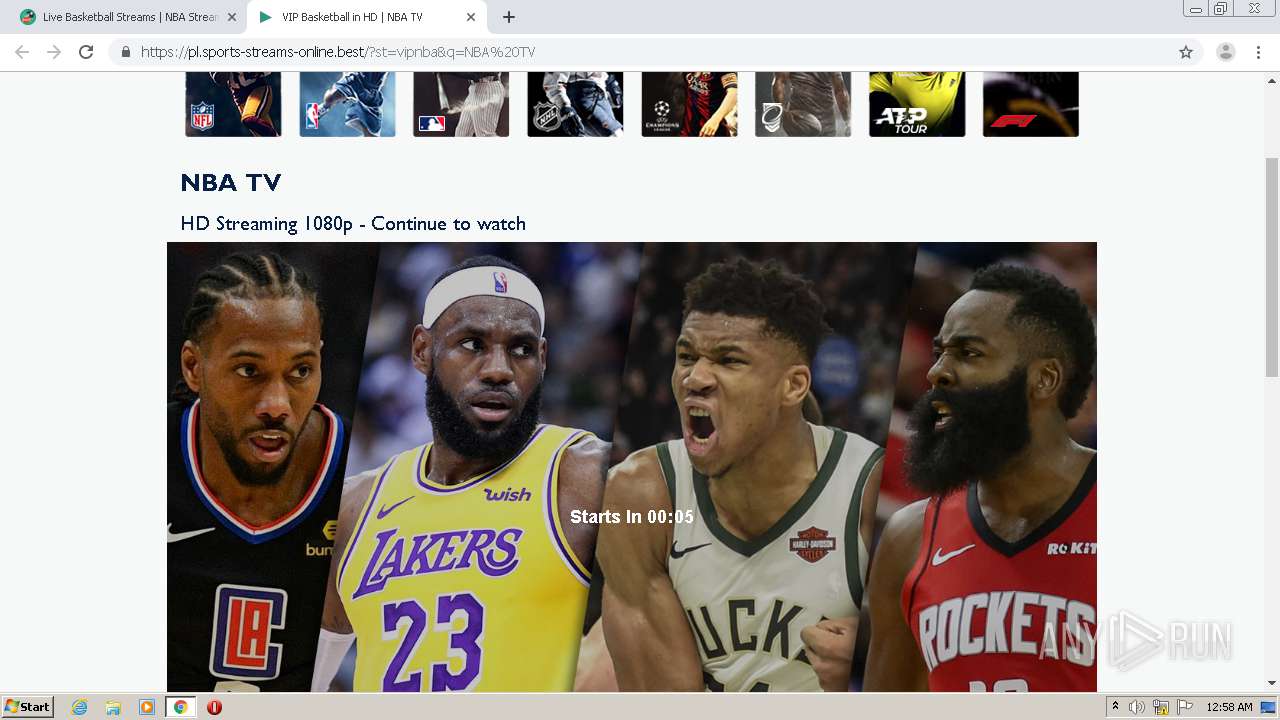This screenshot has height=720, width=1280.
Task: View site info via the padlock icon
Action: (x=126, y=52)
